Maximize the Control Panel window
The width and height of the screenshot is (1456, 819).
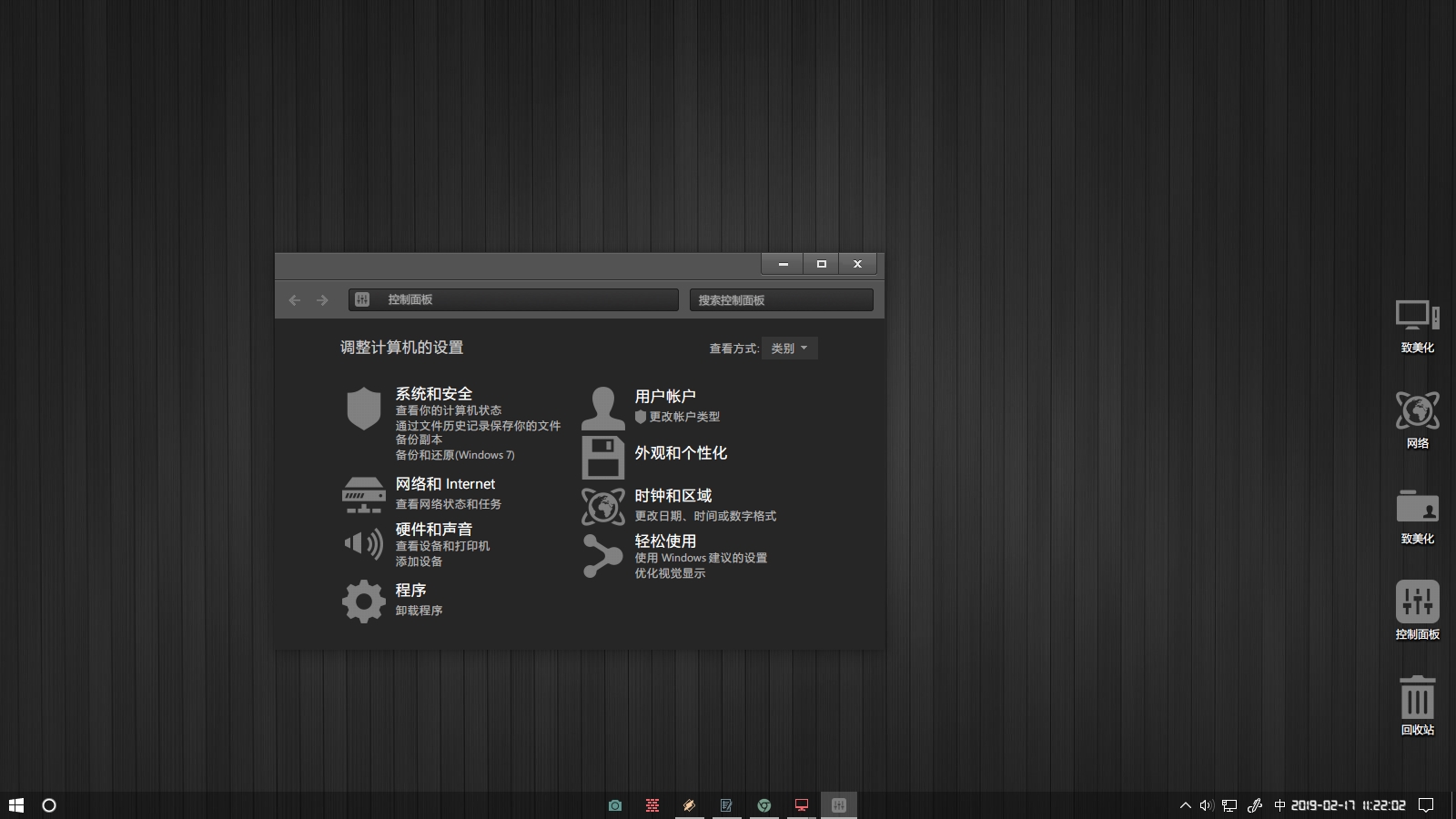[821, 264]
